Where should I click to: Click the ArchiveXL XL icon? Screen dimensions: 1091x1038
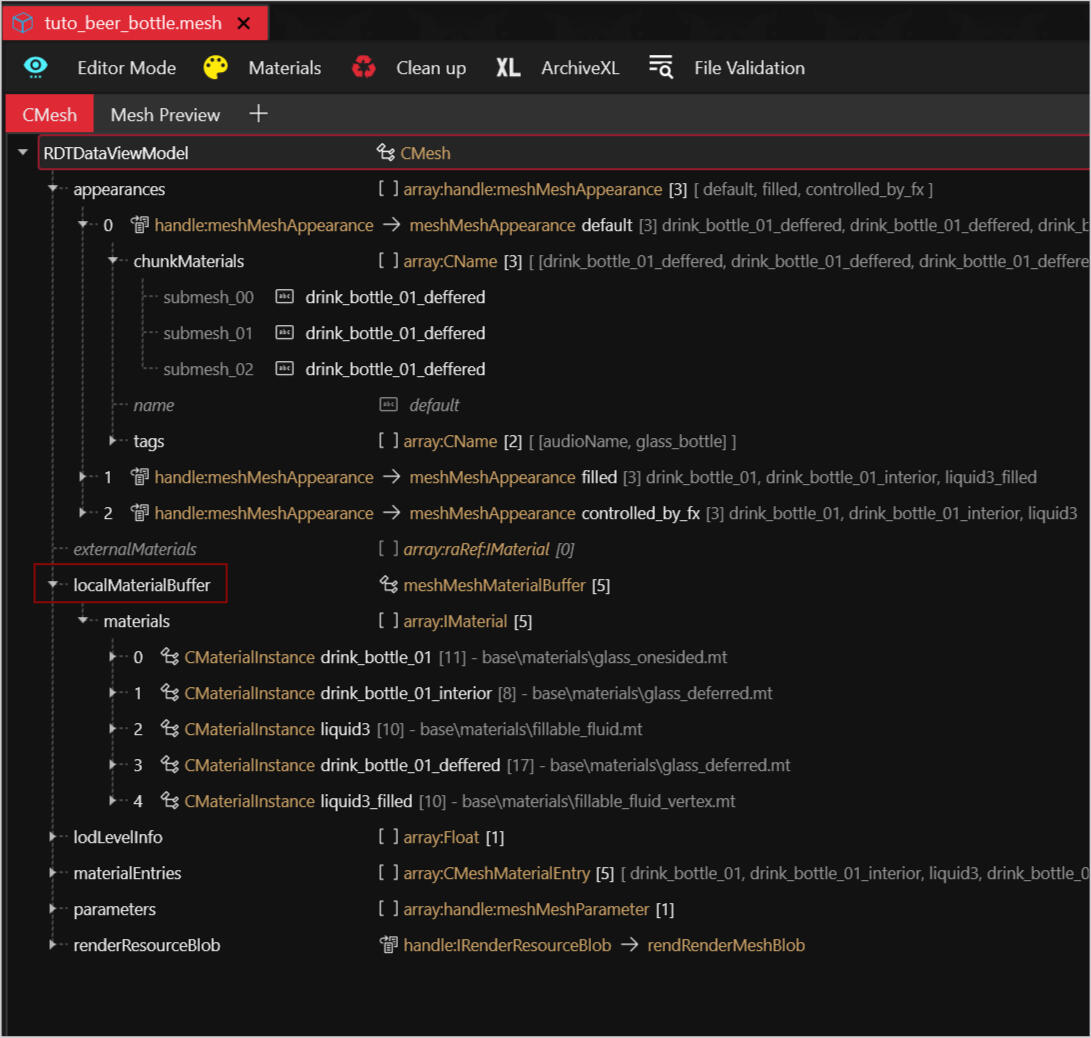508,68
